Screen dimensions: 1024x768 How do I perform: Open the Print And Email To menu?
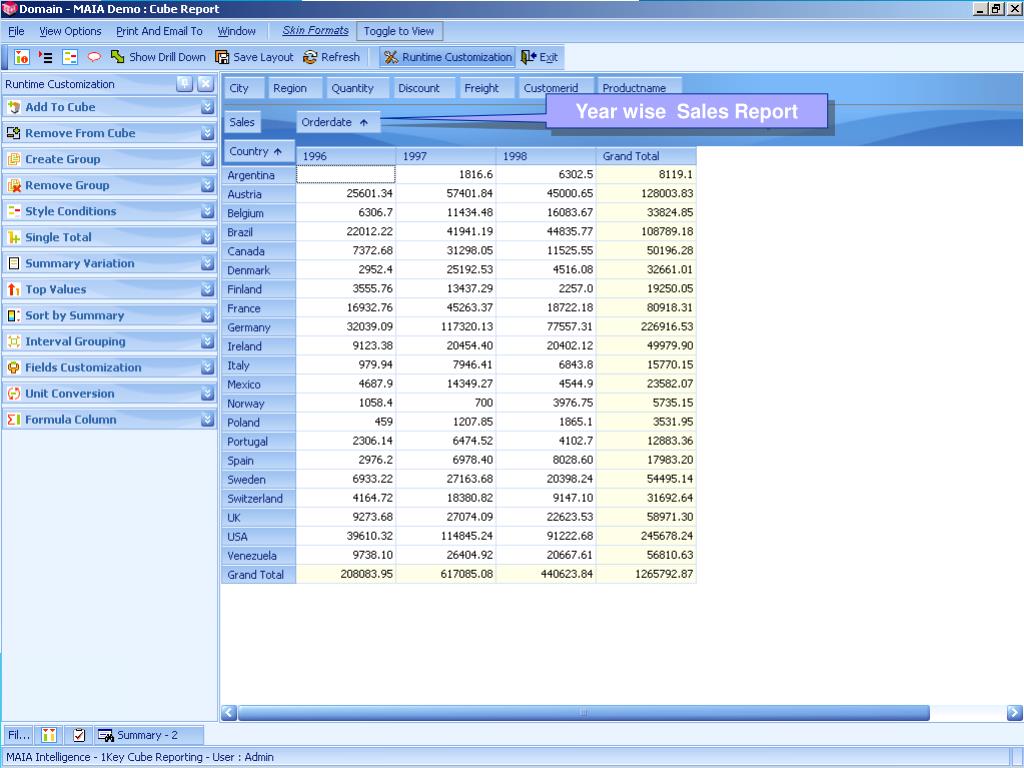159,31
